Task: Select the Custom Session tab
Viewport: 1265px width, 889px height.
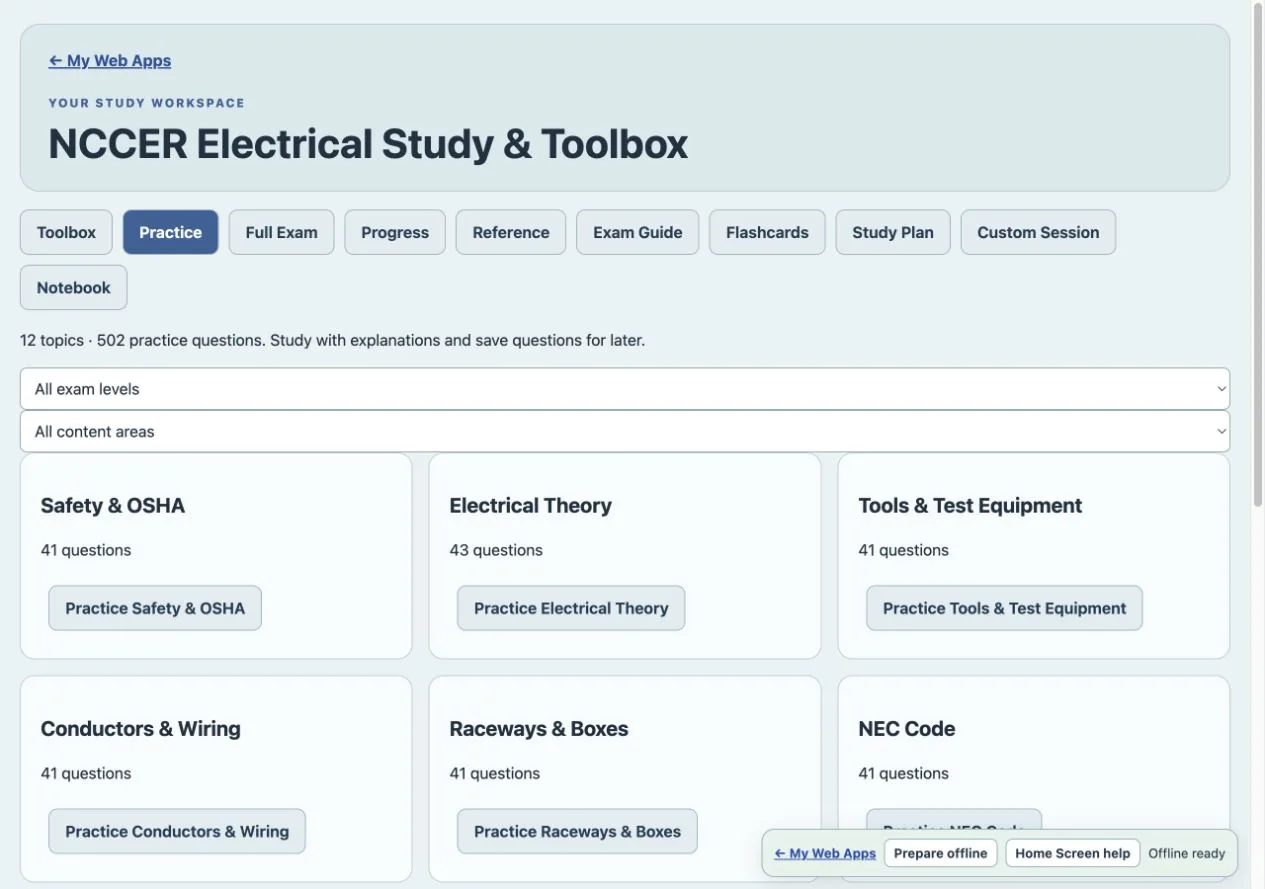Action: coord(1038,232)
